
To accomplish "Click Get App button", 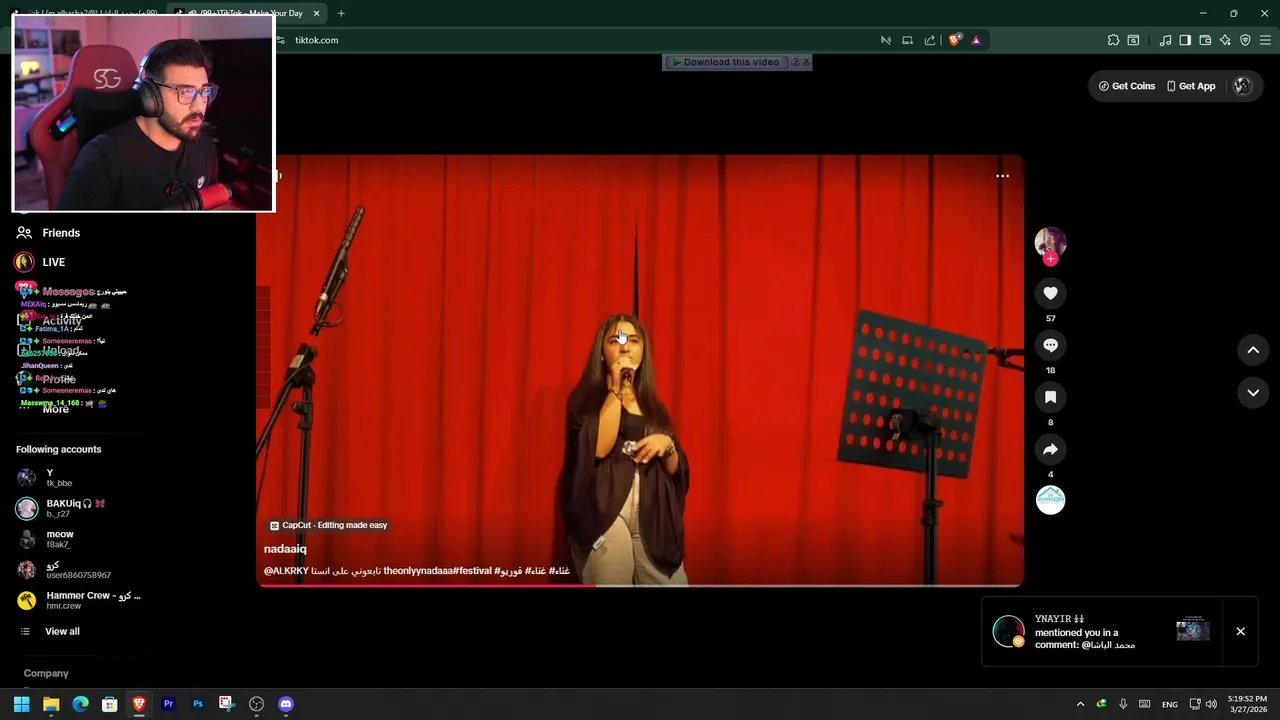I will (1191, 86).
